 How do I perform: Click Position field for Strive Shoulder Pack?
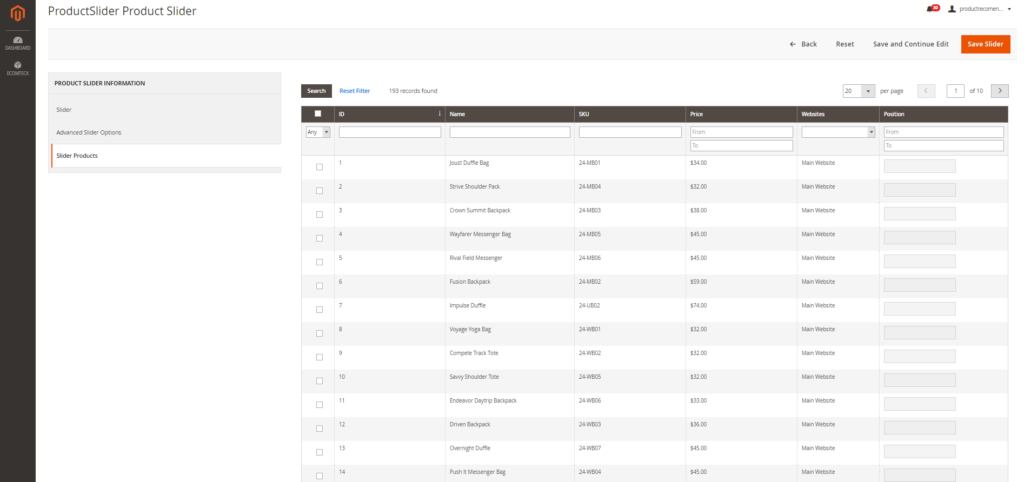(x=919, y=190)
